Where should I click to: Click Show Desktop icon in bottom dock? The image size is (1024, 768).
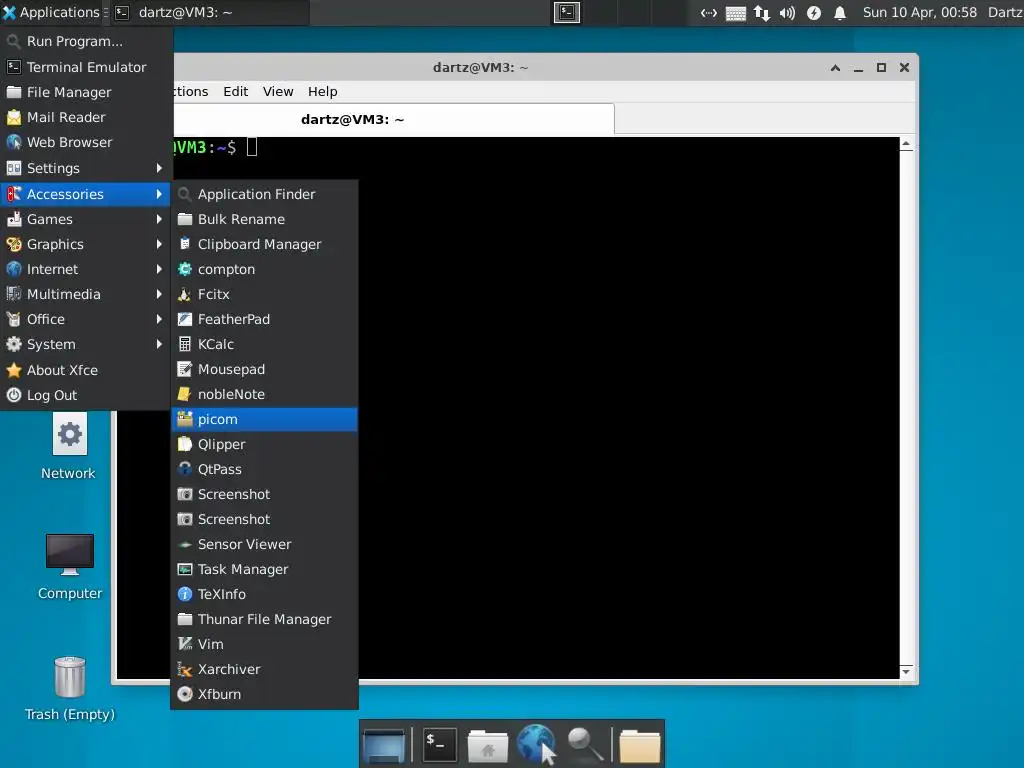coord(384,745)
